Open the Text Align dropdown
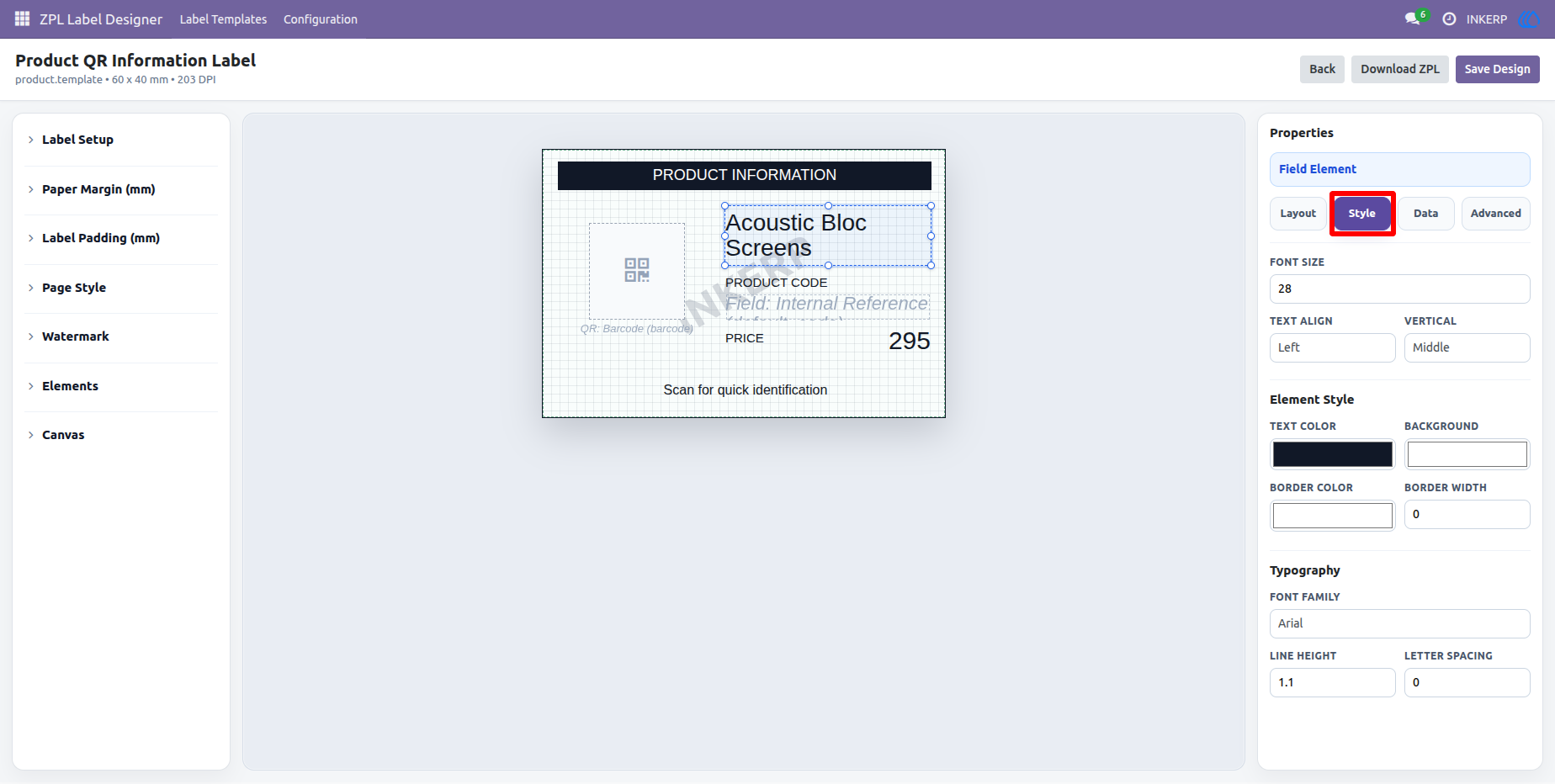Image resolution: width=1555 pixels, height=784 pixels. pos(1332,347)
